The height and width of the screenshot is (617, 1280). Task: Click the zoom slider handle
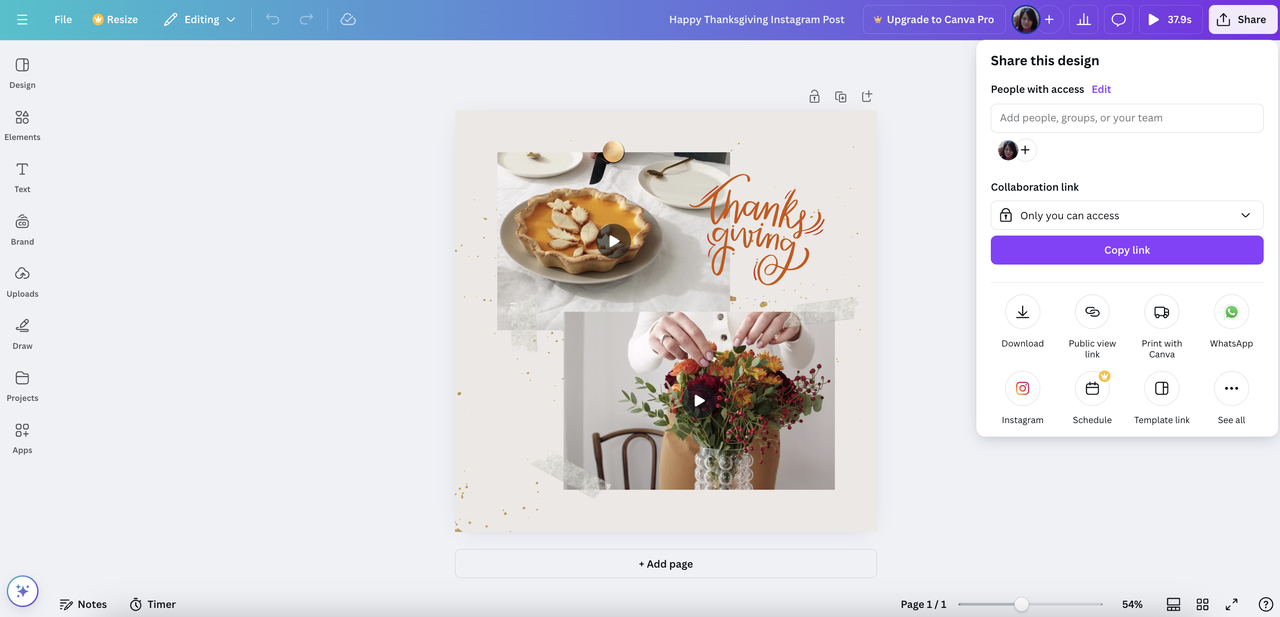pyautogui.click(x=1021, y=604)
